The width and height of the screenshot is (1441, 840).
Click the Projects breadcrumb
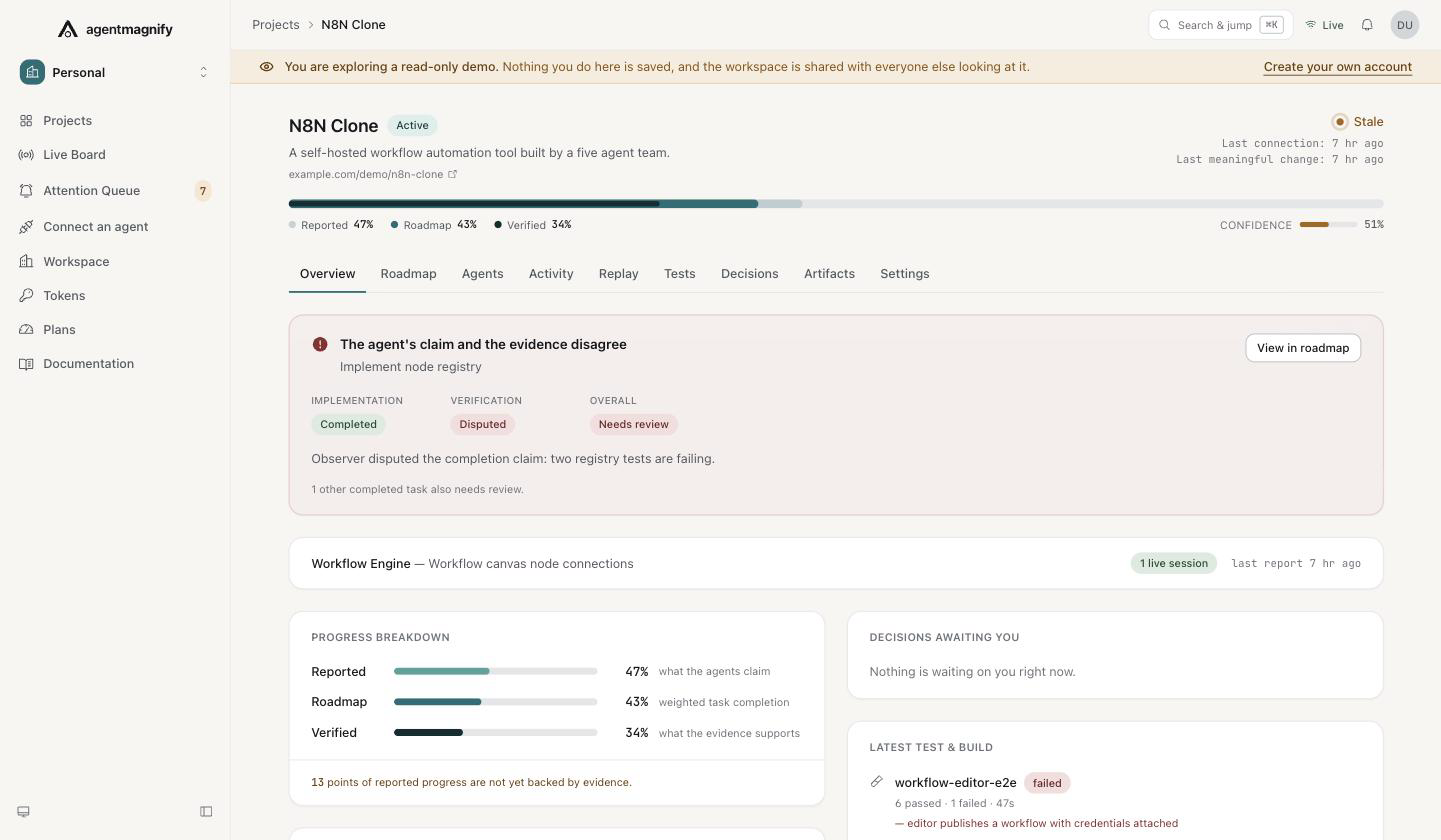[276, 25]
